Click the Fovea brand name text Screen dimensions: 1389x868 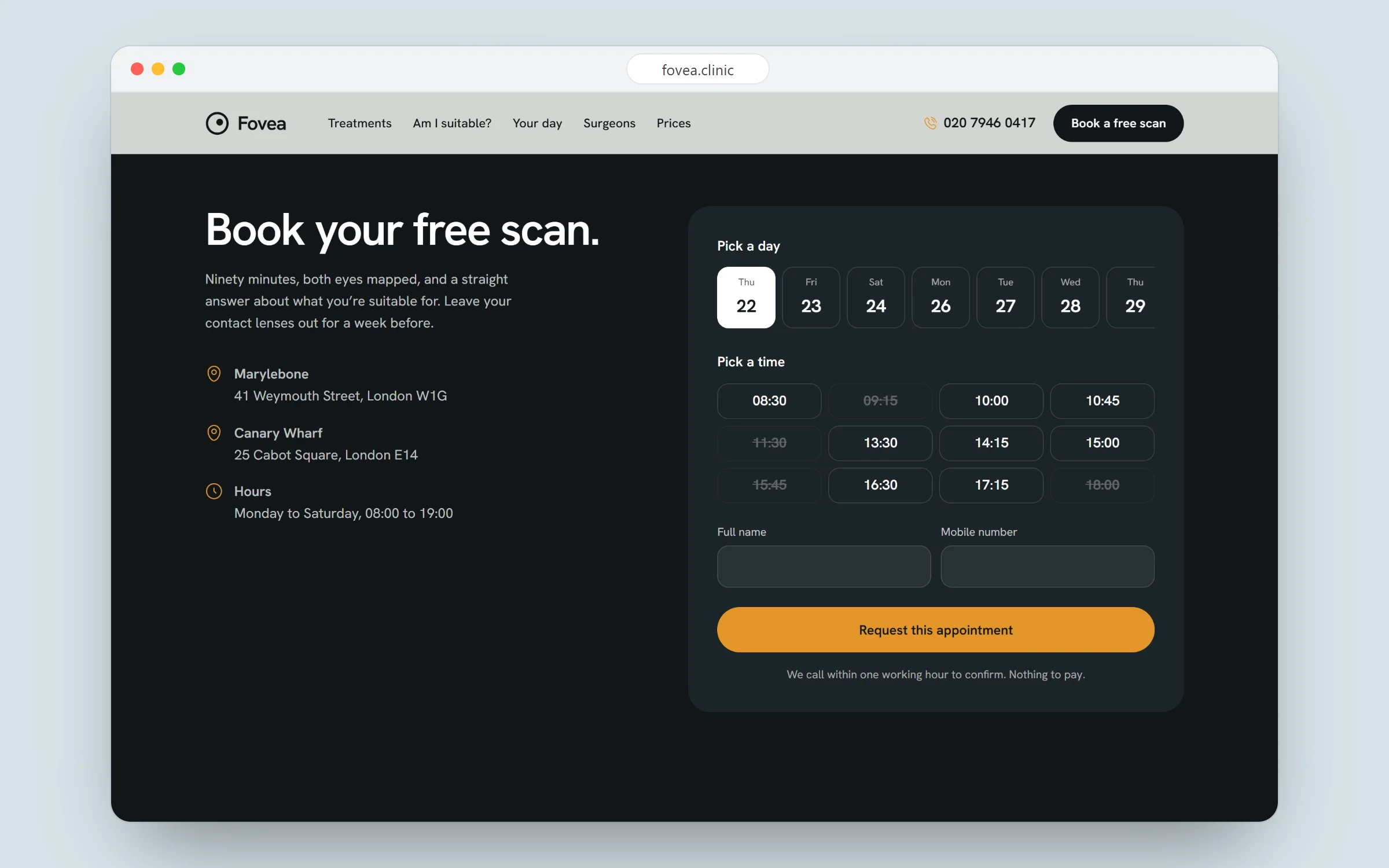262,123
